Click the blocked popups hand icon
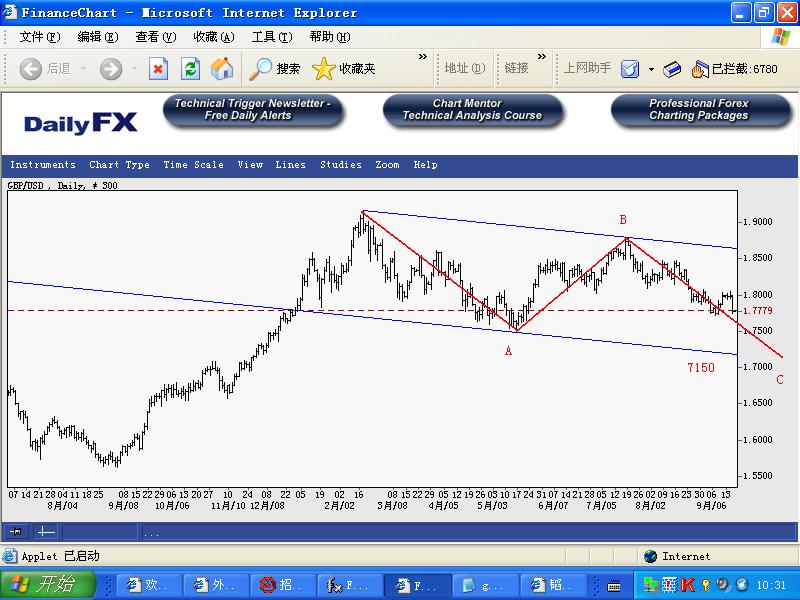Image resolution: width=800 pixels, height=600 pixels. point(700,69)
